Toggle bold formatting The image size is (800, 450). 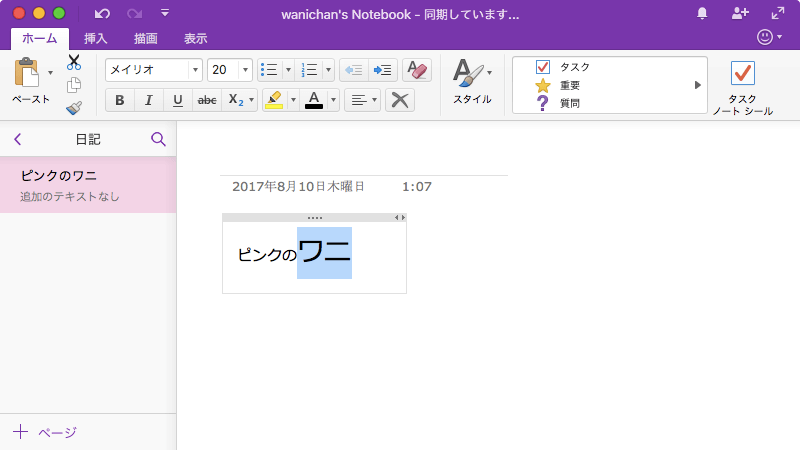point(120,100)
